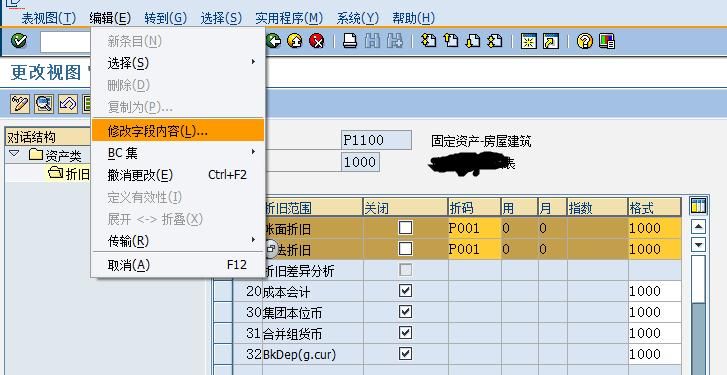Go to first page icon
Image resolution: width=727 pixels, height=375 pixels.
tap(428, 41)
